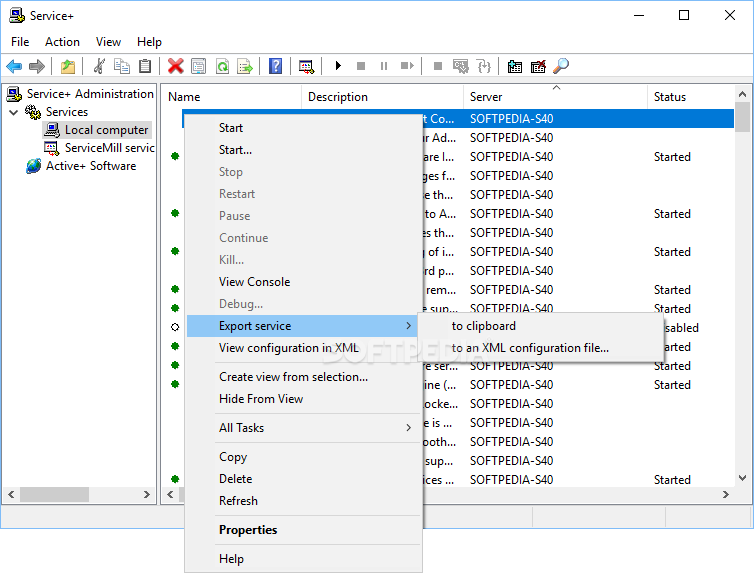Choose Delete from the context menu

point(303,479)
